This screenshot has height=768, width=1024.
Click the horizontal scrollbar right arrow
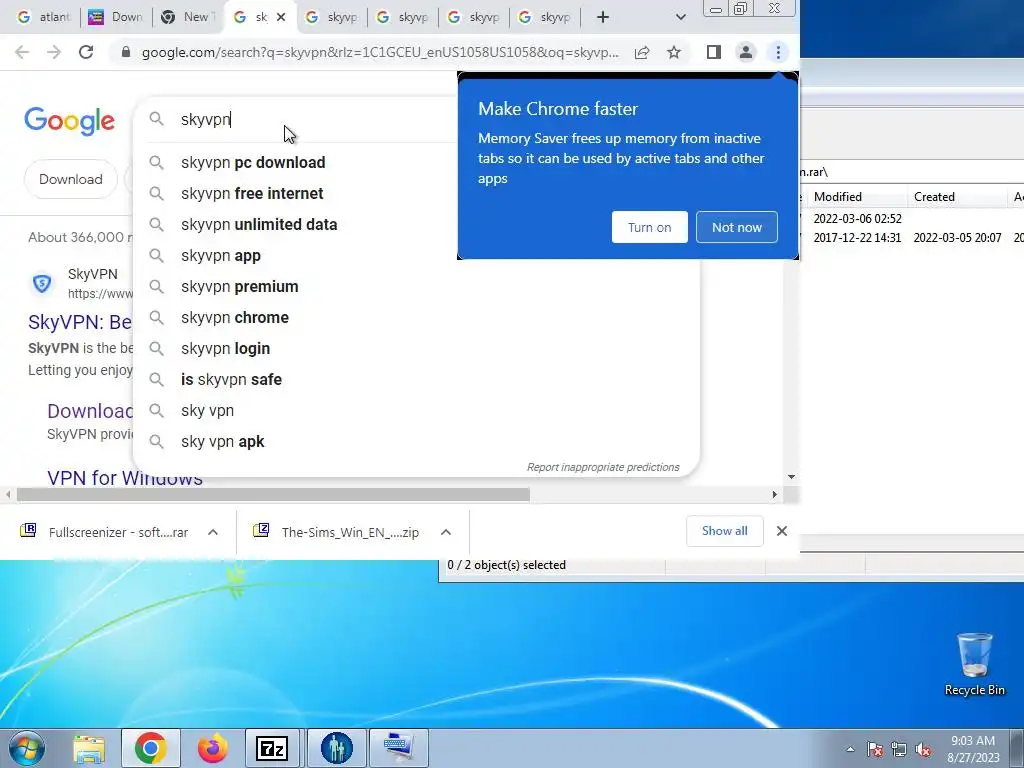click(x=775, y=495)
